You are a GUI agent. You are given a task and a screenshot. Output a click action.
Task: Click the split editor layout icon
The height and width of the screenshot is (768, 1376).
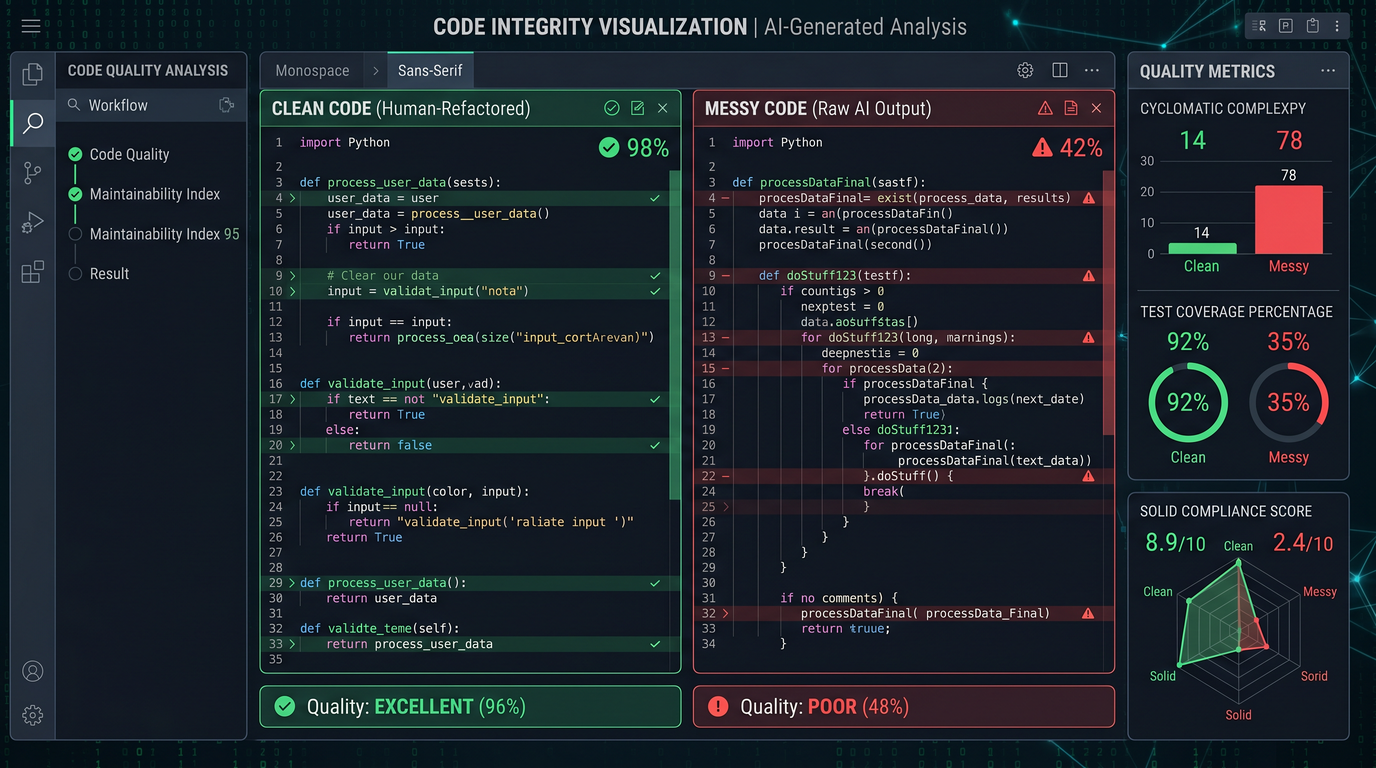(1060, 70)
